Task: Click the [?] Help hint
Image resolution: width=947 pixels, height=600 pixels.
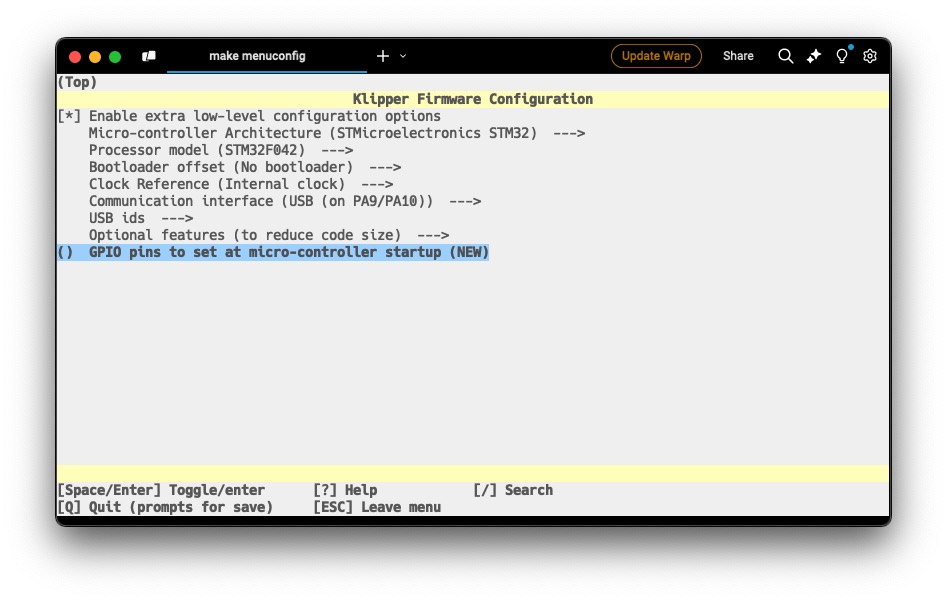Action: [x=345, y=490]
